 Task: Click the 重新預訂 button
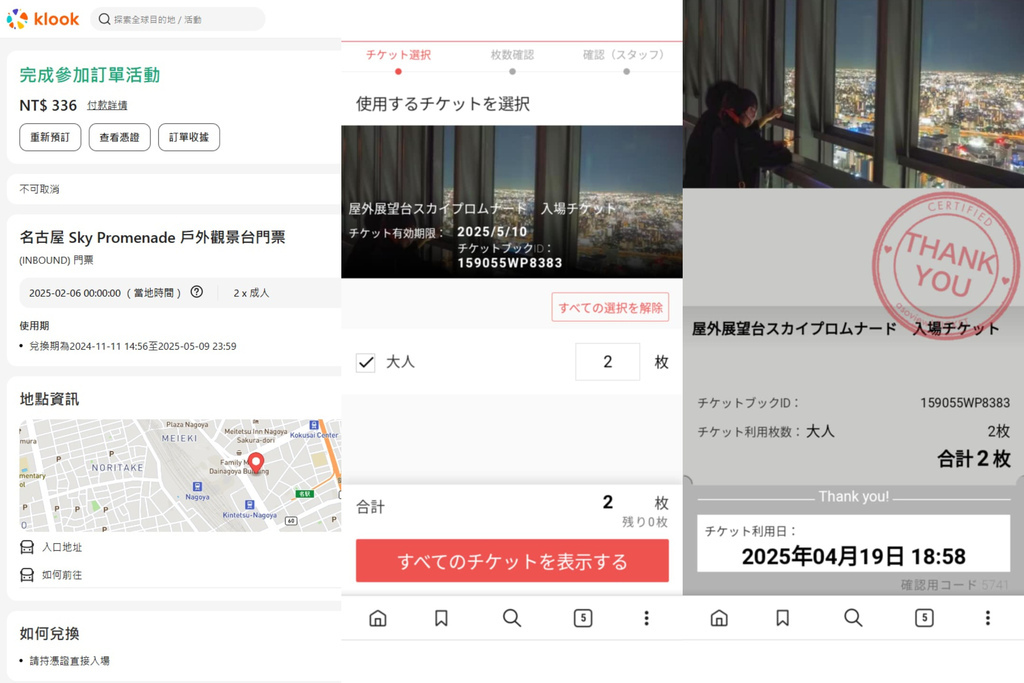(50, 137)
